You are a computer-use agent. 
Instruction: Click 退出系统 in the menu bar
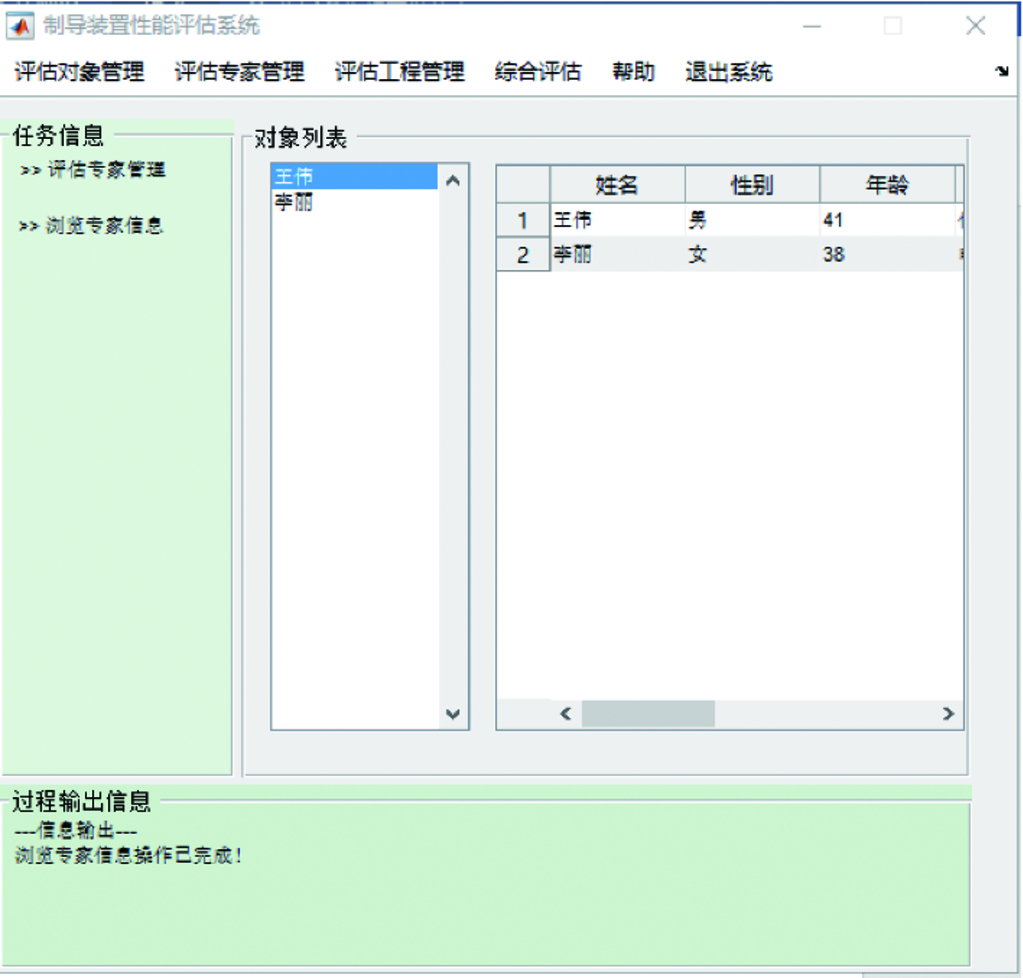coord(729,72)
